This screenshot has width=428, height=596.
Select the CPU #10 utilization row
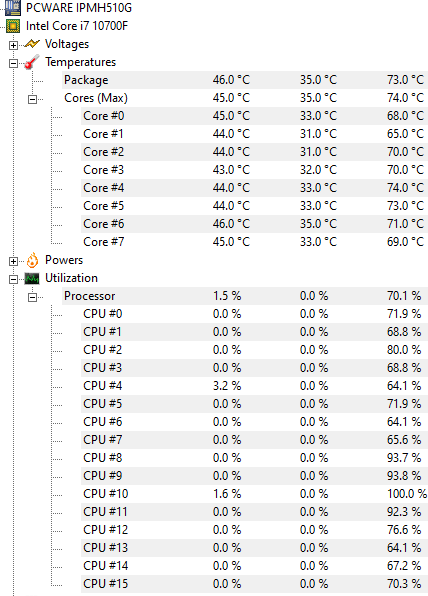tap(254, 494)
